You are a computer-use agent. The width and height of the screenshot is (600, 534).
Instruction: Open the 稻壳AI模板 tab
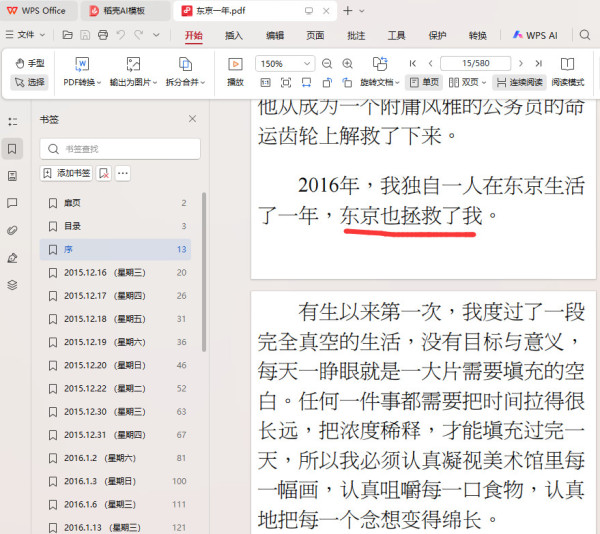pyautogui.click(x=125, y=11)
